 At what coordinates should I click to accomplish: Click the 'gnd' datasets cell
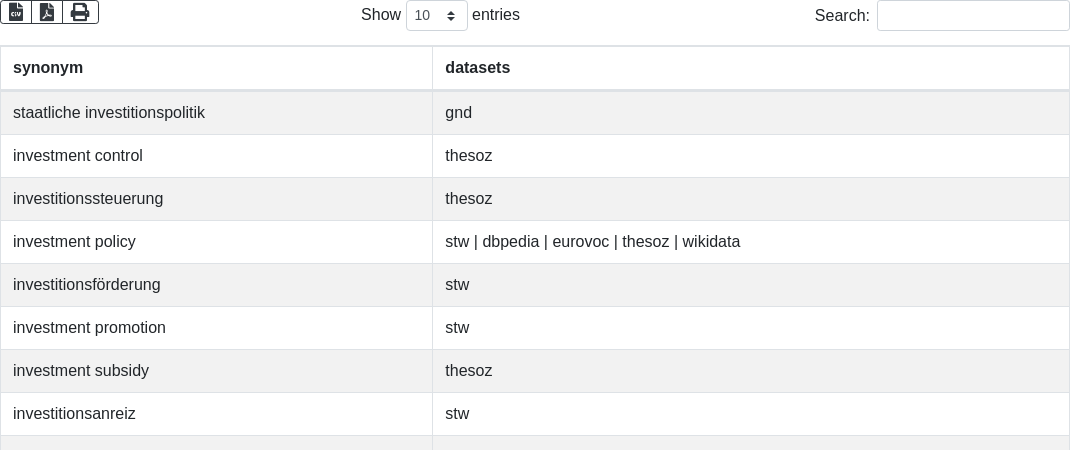pyautogui.click(x=458, y=113)
